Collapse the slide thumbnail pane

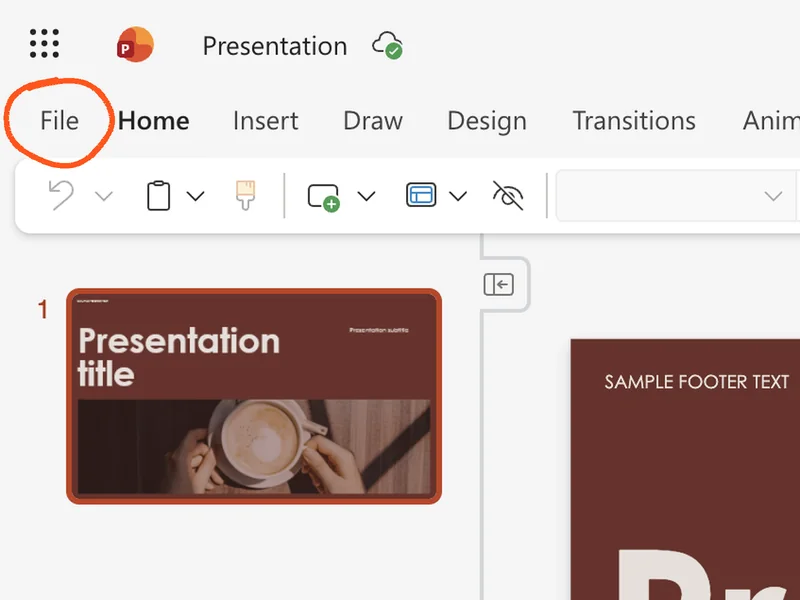pos(498,284)
